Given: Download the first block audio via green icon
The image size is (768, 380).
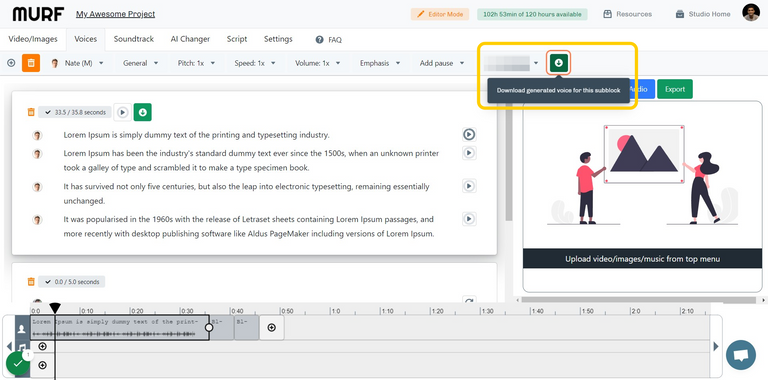Looking at the screenshot, I should [x=143, y=112].
